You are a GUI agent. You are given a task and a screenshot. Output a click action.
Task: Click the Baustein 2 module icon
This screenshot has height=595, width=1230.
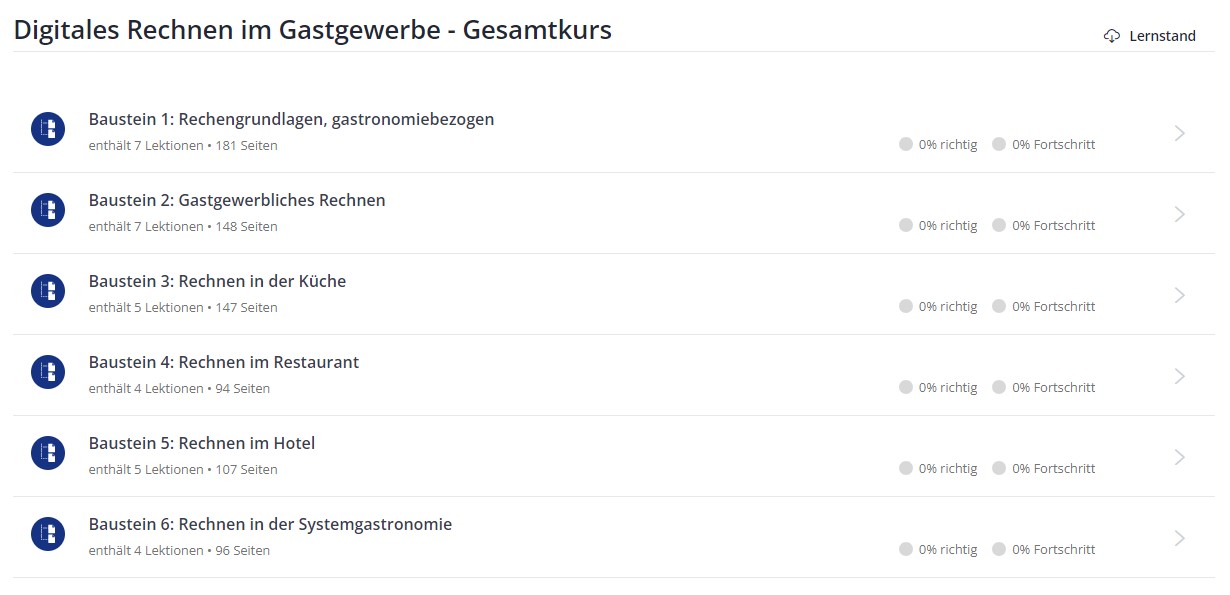tap(48, 210)
